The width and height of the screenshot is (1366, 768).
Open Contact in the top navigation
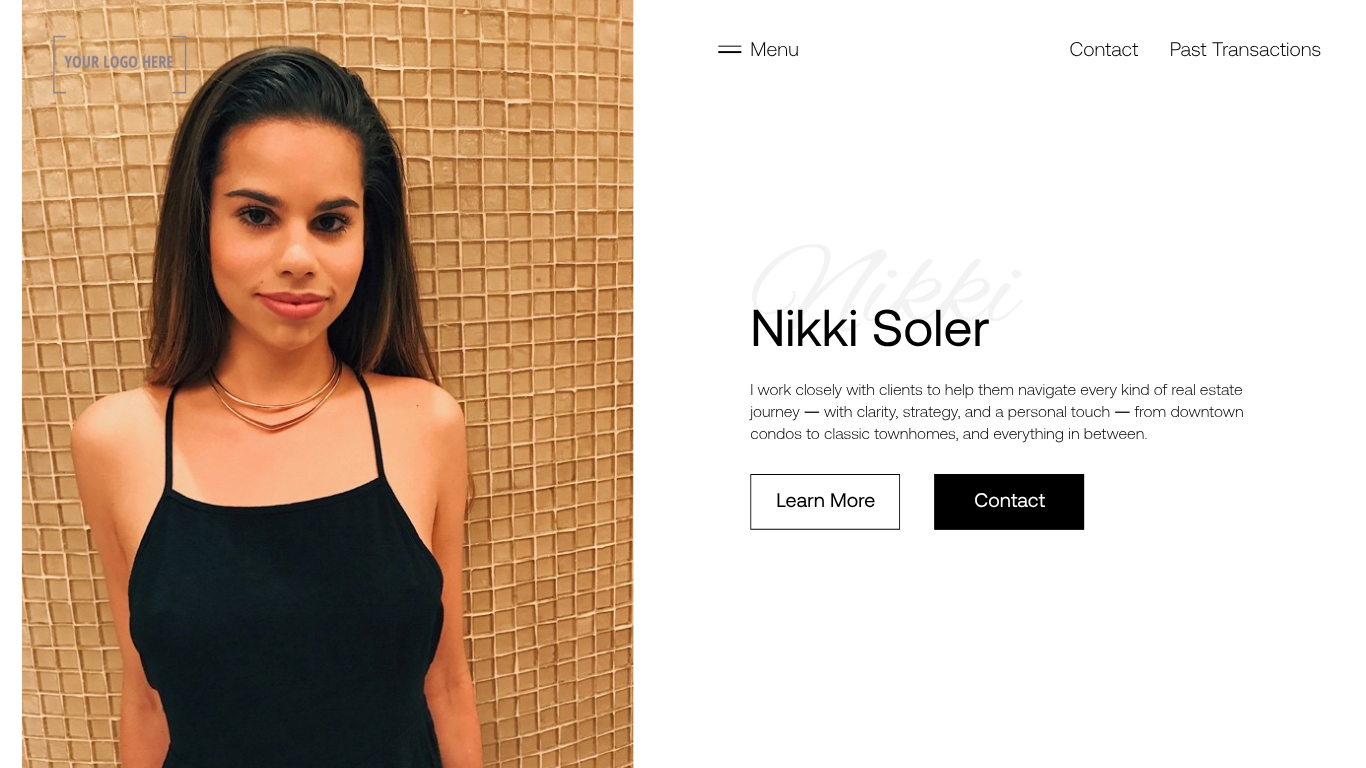(x=1103, y=49)
